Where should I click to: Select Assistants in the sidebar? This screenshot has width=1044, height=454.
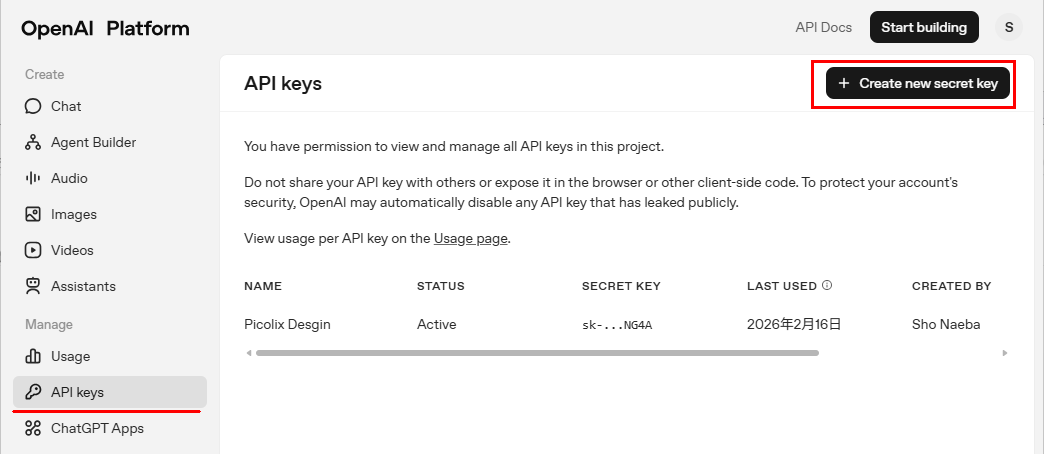[110, 286]
